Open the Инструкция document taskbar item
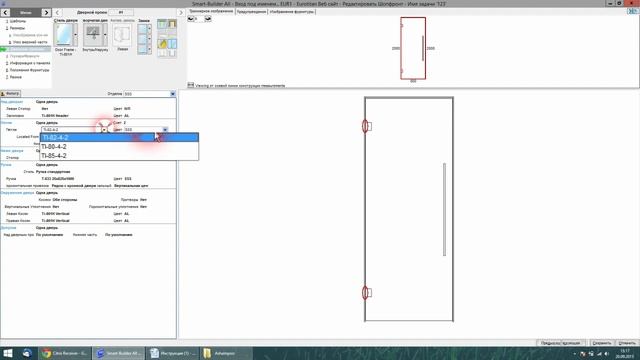640x360 pixels. (173, 353)
